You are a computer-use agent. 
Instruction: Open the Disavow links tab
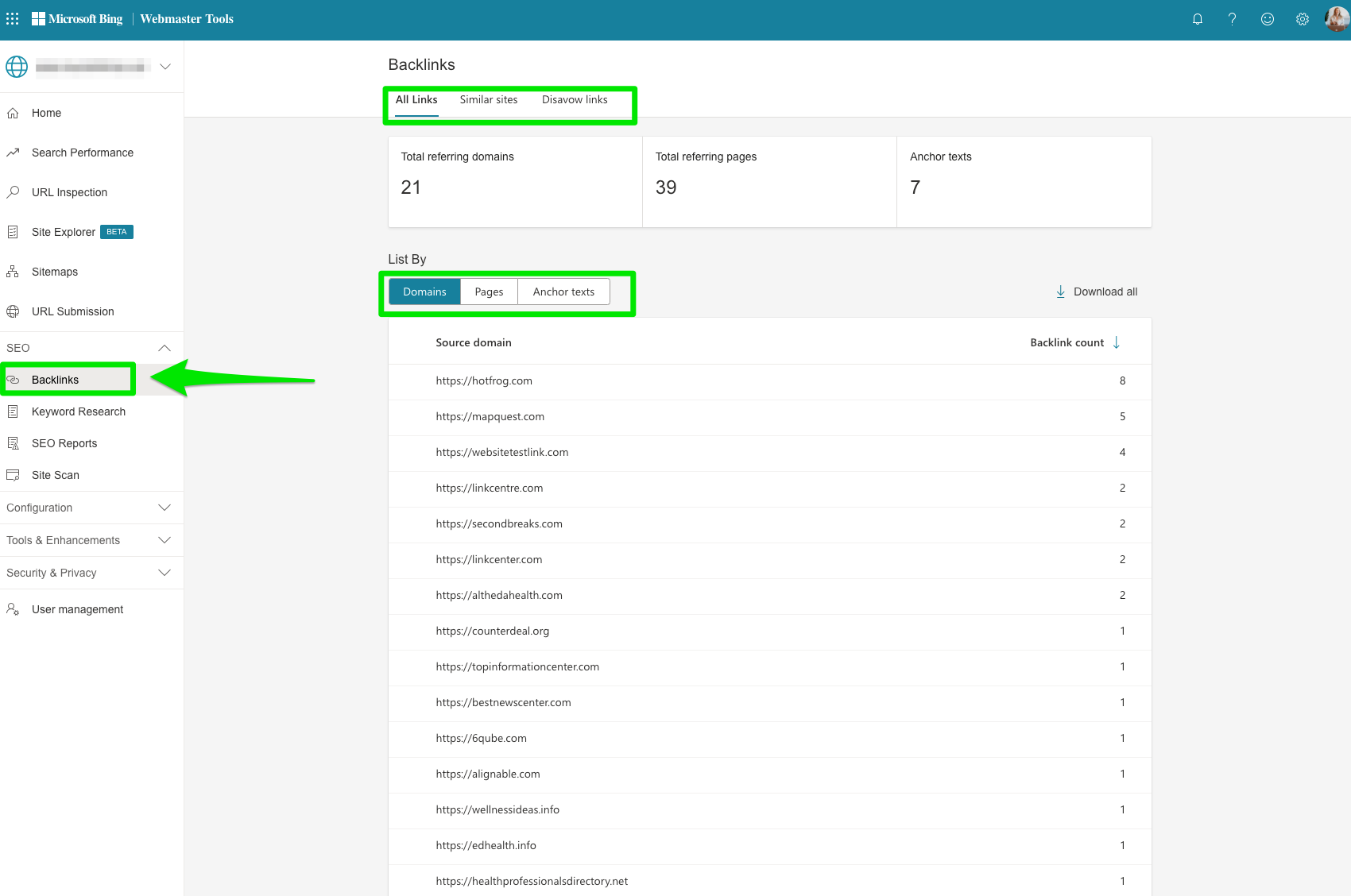tap(574, 99)
